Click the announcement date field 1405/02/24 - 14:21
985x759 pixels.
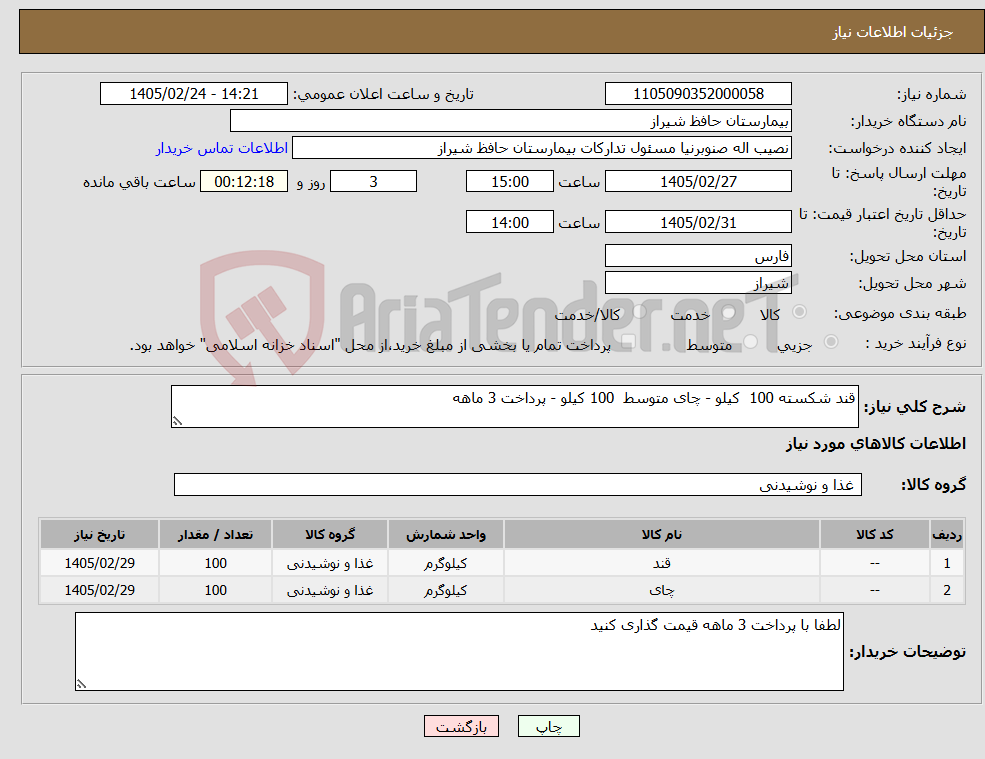tap(193, 94)
